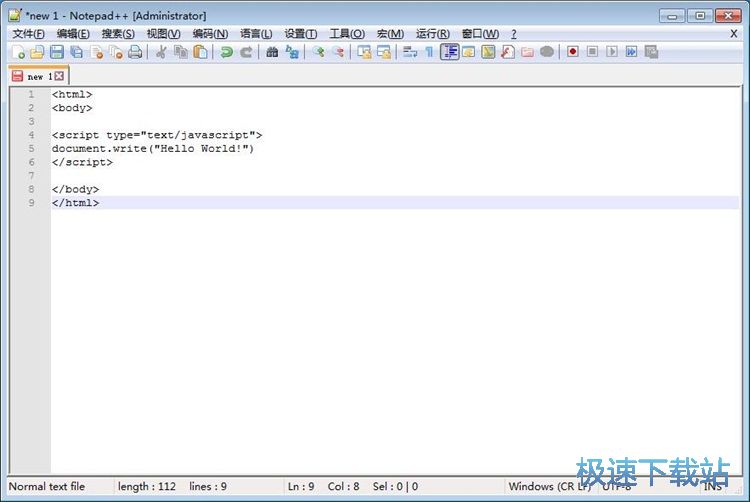Screen dimensions: 750x502
Task: Click the Redo arrow icon
Action: coord(246,52)
